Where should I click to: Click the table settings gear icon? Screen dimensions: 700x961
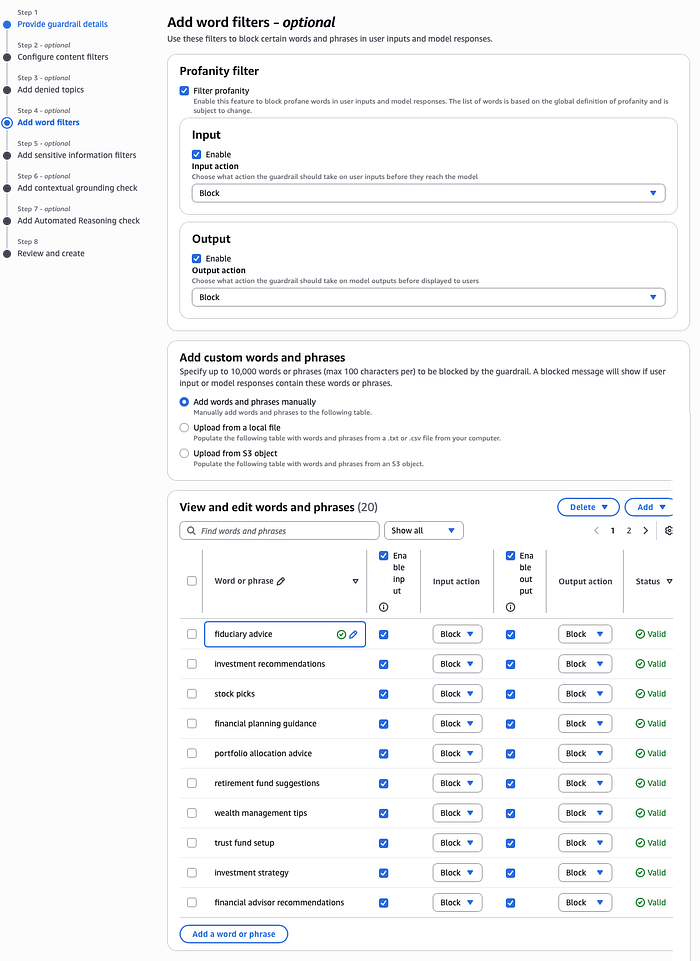coord(669,531)
